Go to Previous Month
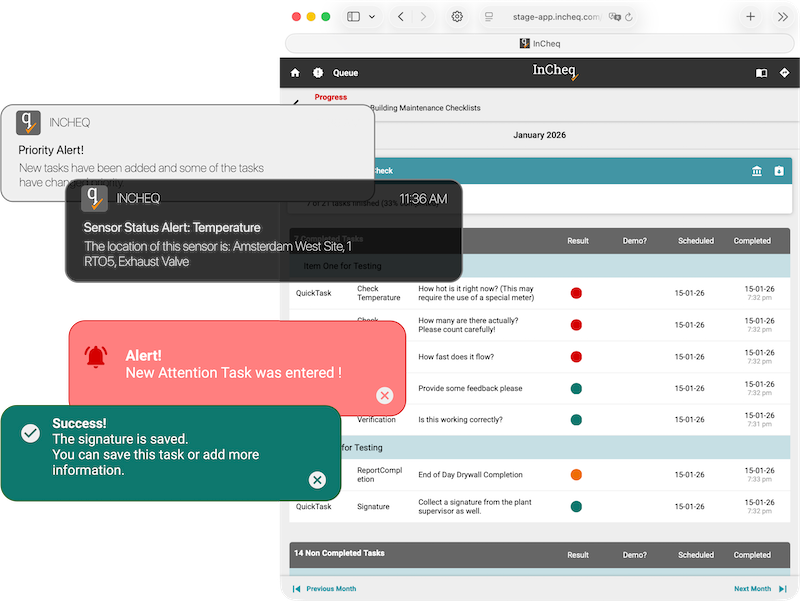The width and height of the screenshot is (800, 601). [331, 589]
